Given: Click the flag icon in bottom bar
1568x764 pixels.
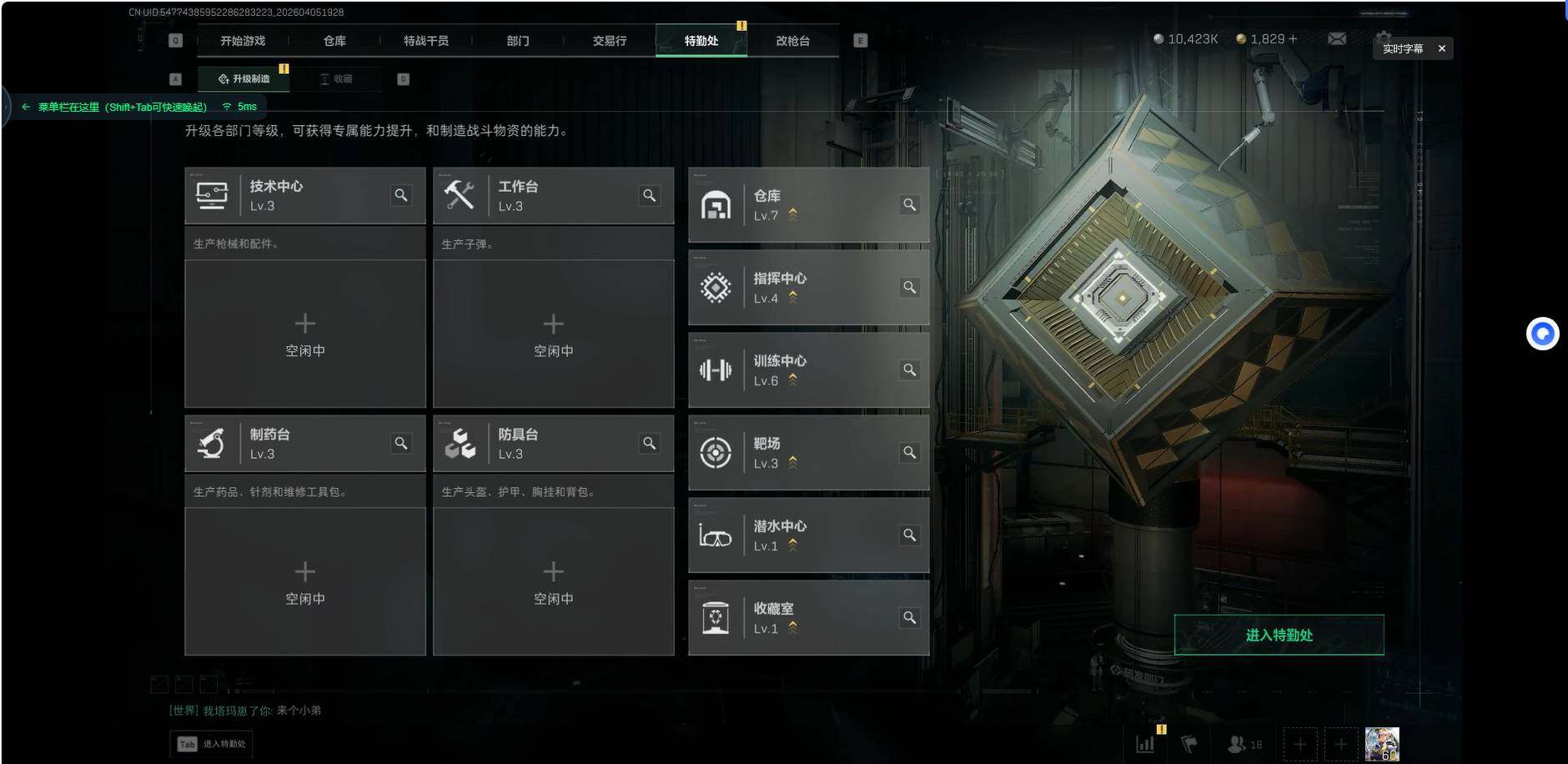Looking at the screenshot, I should (x=1189, y=744).
